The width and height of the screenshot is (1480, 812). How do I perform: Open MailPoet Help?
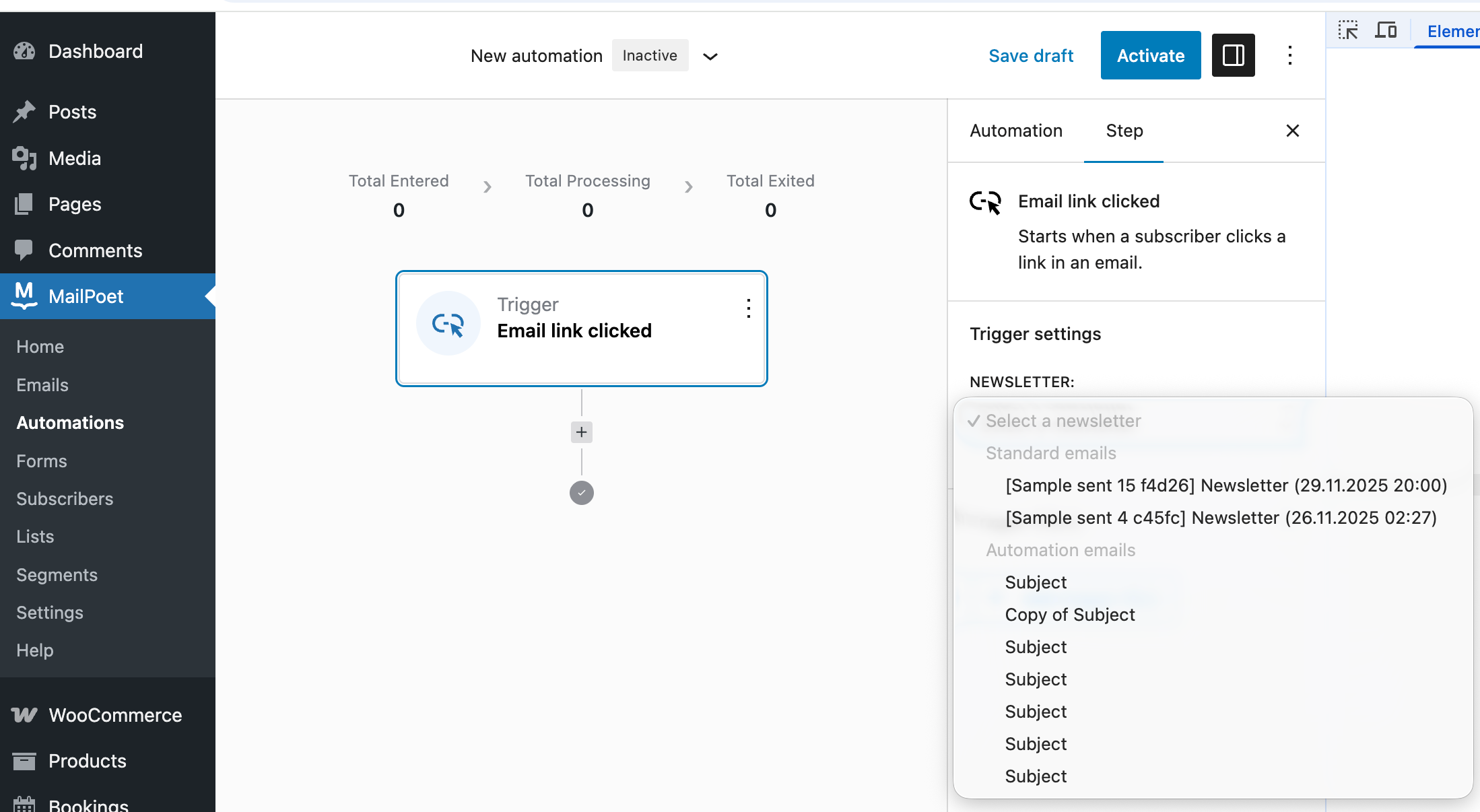coord(35,650)
